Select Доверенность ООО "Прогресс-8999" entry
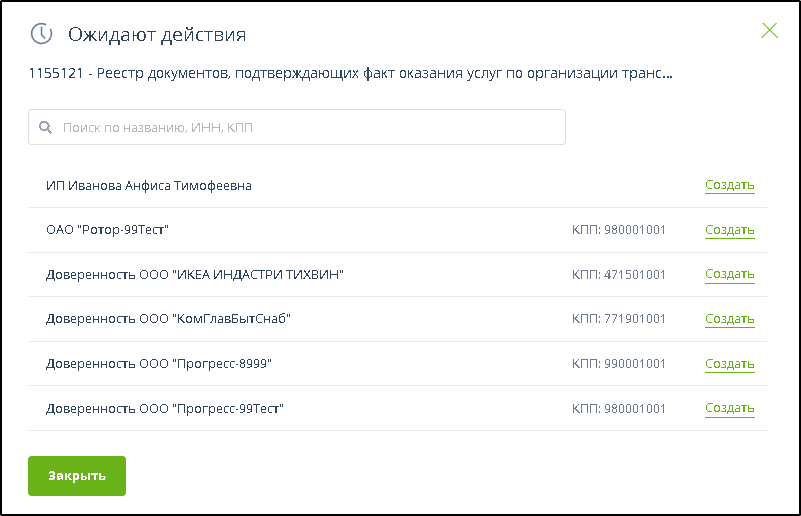The width and height of the screenshot is (801, 516). 159,364
